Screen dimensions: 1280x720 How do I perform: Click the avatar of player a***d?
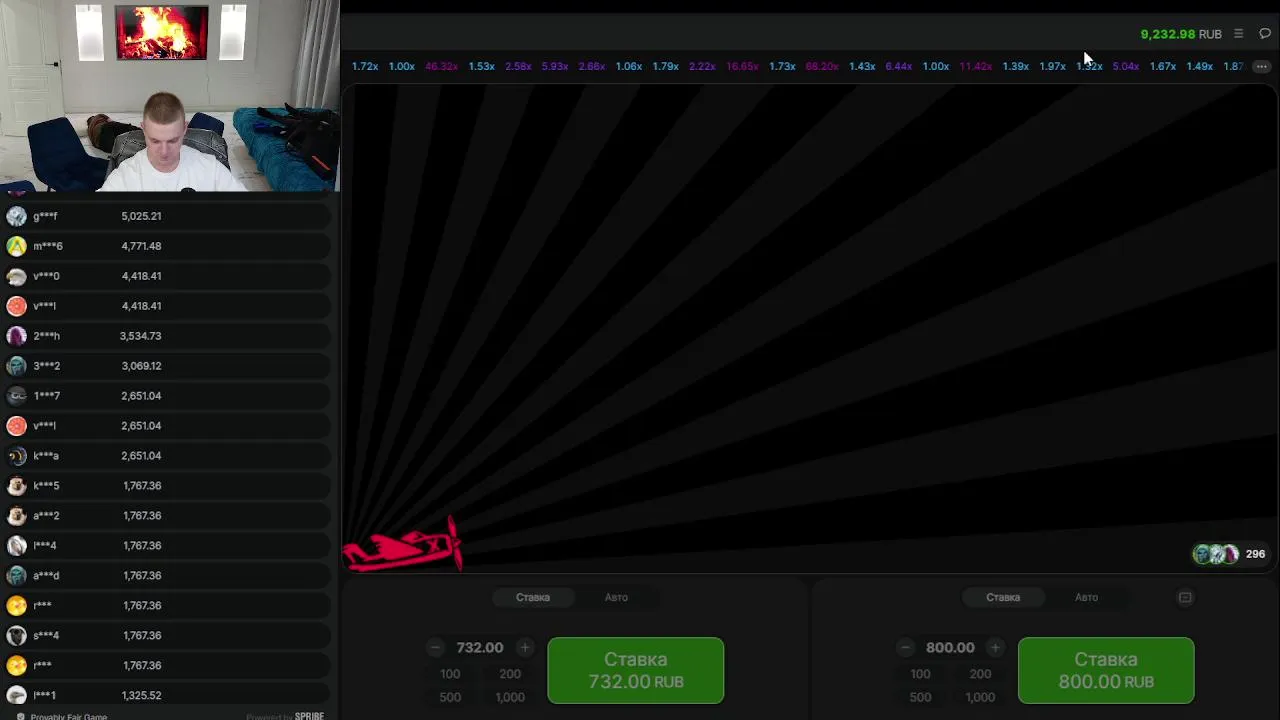click(17, 576)
